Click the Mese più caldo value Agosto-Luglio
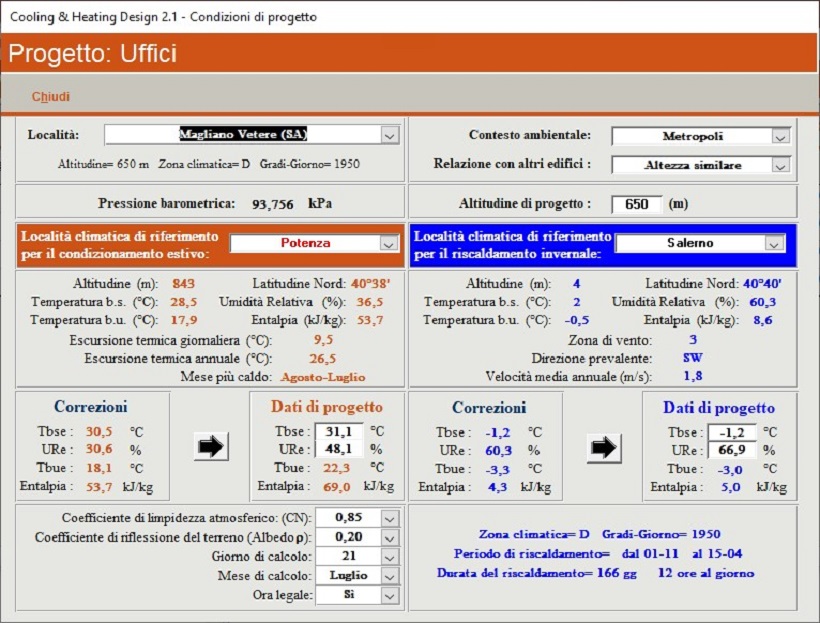 pyautogui.click(x=323, y=377)
